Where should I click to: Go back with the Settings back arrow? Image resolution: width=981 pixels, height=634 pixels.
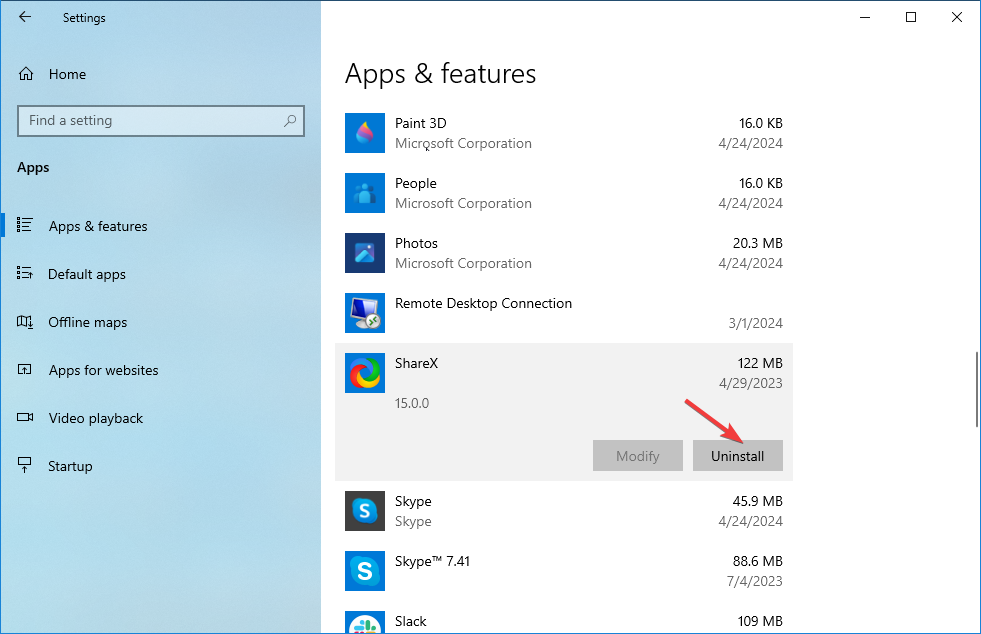(x=24, y=17)
